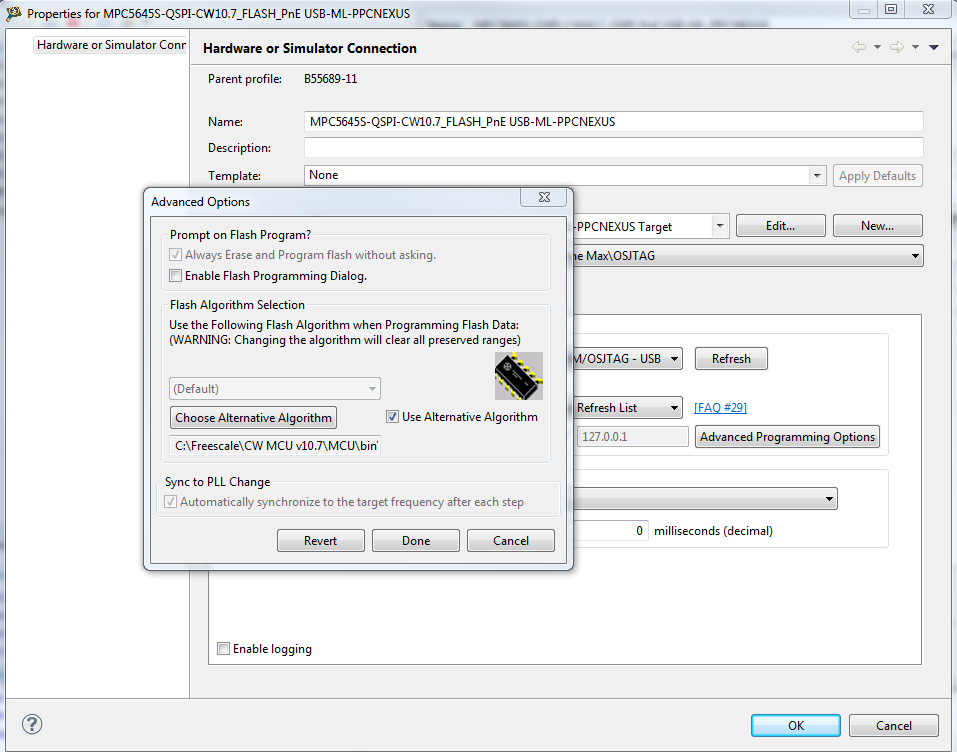Click the Edit... button
This screenshot has width=957, height=752.
[x=781, y=226]
